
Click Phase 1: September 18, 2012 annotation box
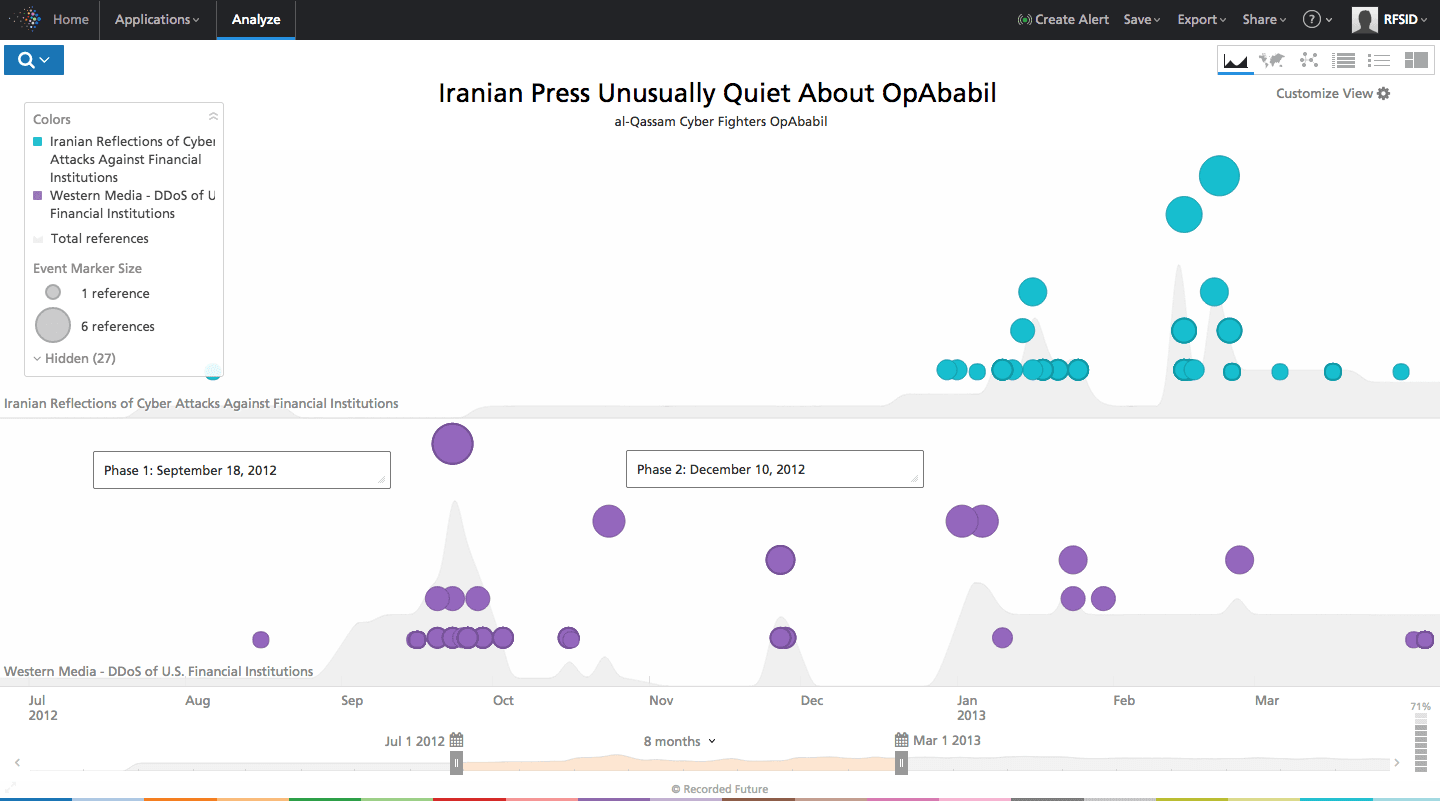(x=242, y=470)
